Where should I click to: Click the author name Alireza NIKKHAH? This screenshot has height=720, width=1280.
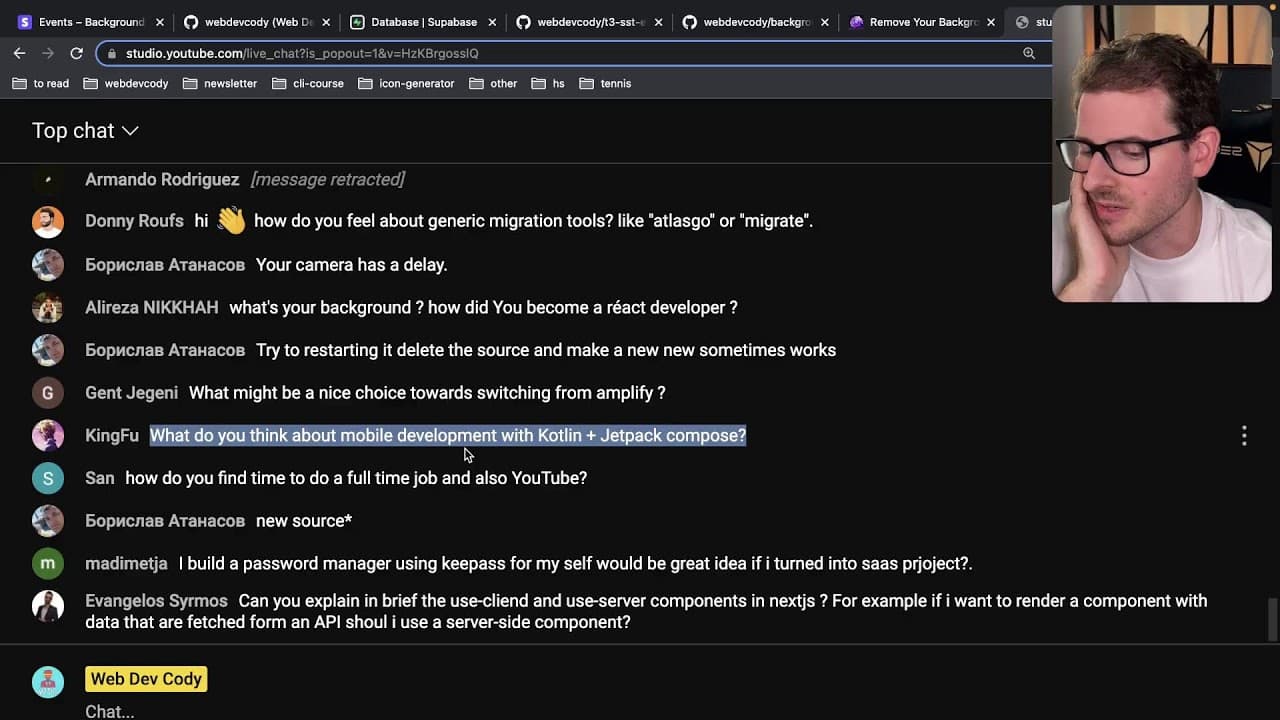[x=152, y=308]
